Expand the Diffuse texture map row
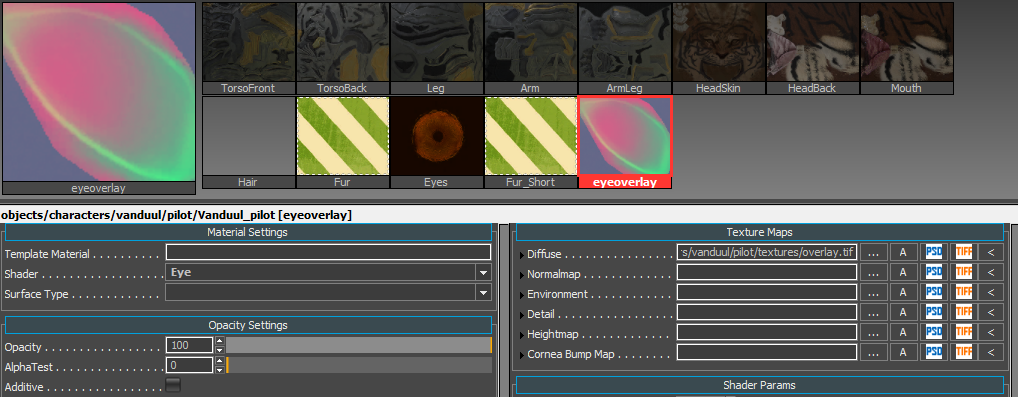 [522, 255]
